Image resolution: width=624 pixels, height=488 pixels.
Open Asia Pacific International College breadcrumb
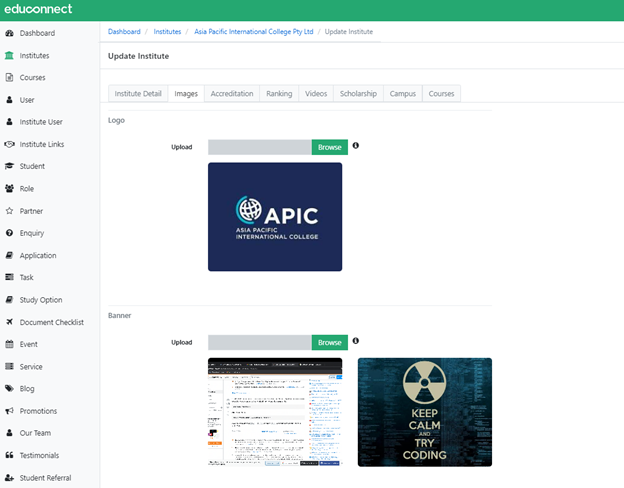click(254, 31)
